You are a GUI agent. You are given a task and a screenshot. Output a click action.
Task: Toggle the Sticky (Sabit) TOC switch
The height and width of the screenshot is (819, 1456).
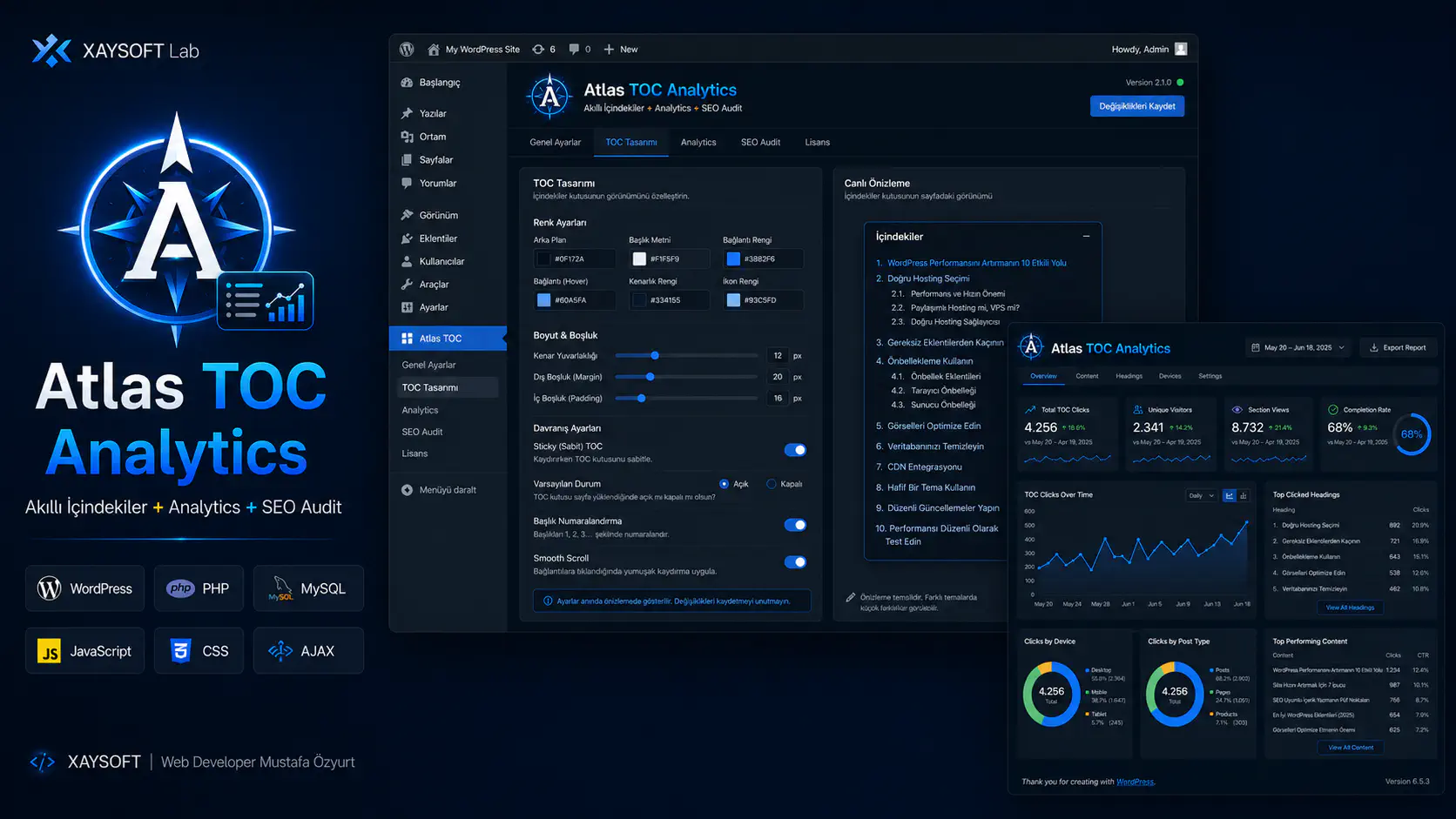[x=795, y=450]
